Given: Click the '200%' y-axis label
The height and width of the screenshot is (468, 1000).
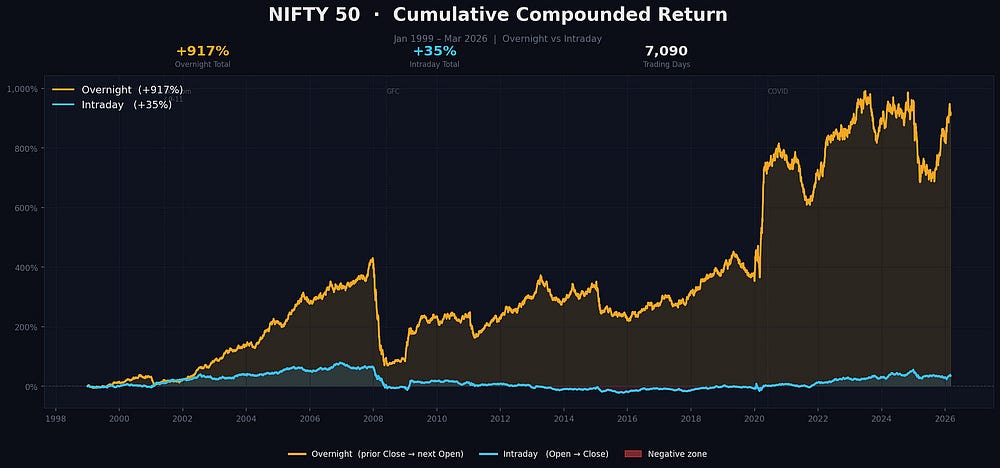Looking at the screenshot, I should pyautogui.click(x=26, y=327).
